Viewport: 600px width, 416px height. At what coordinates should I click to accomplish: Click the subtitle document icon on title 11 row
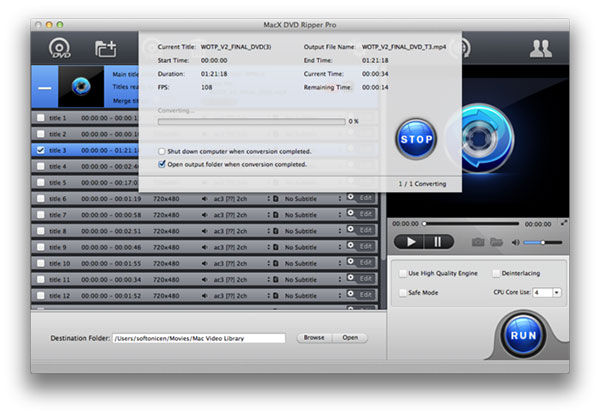[x=276, y=280]
